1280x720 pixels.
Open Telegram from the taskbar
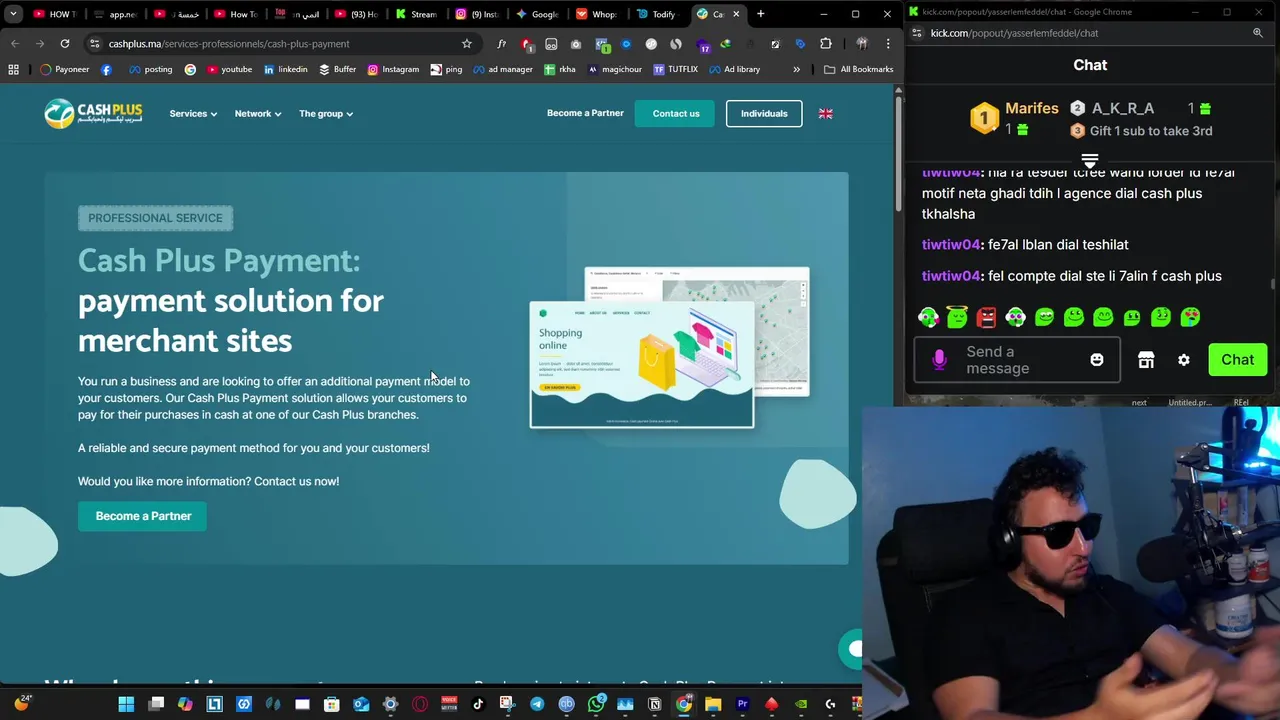[x=537, y=704]
